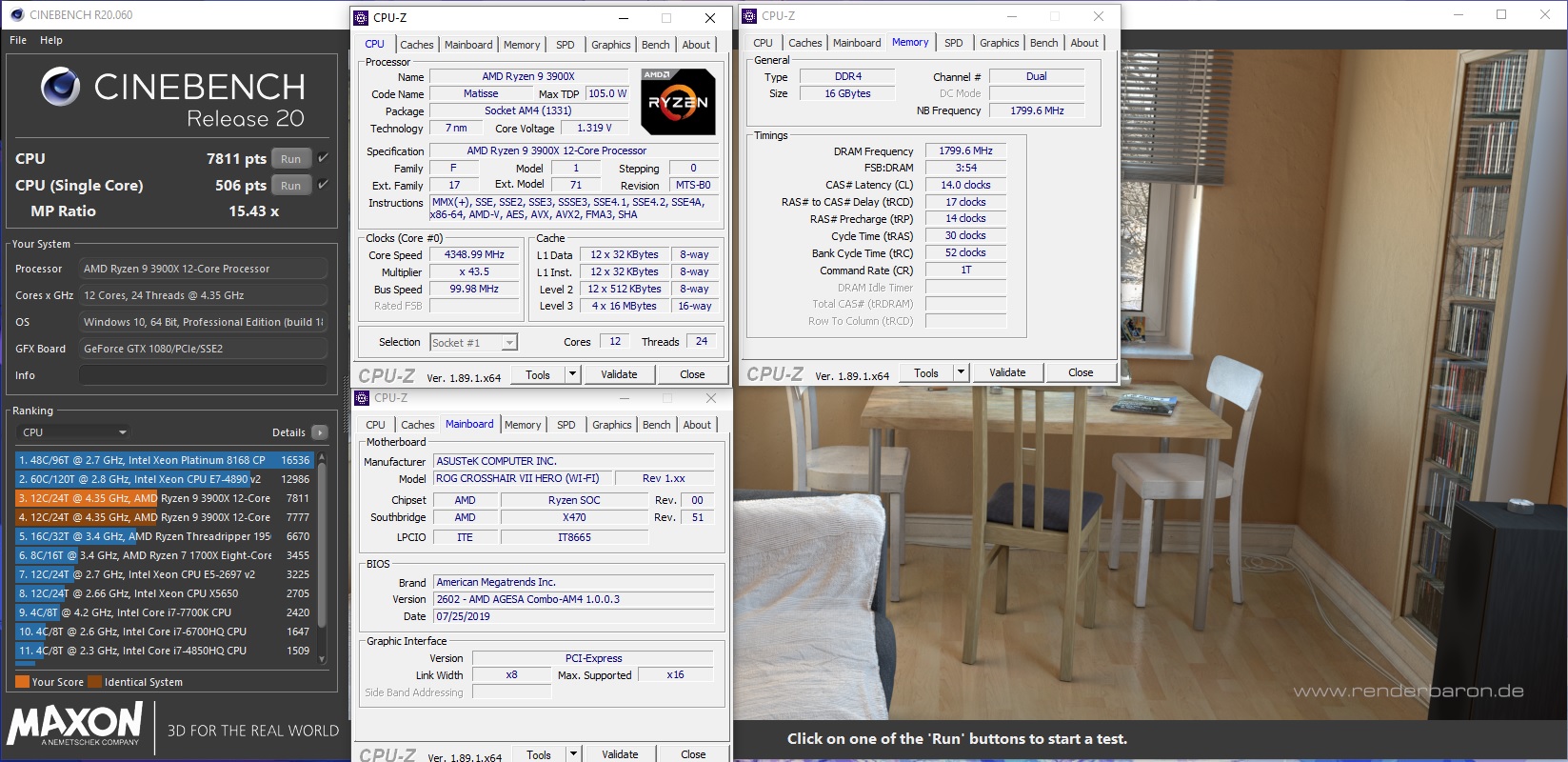
Task: Click the Details arrow icon in Ranking
Action: [x=320, y=432]
